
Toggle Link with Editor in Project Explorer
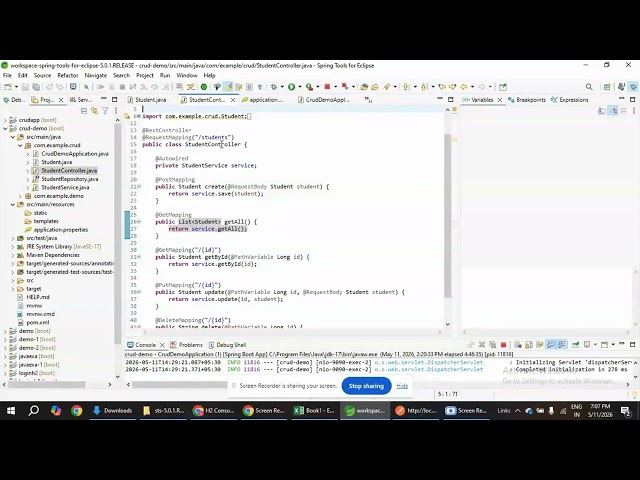(95, 111)
